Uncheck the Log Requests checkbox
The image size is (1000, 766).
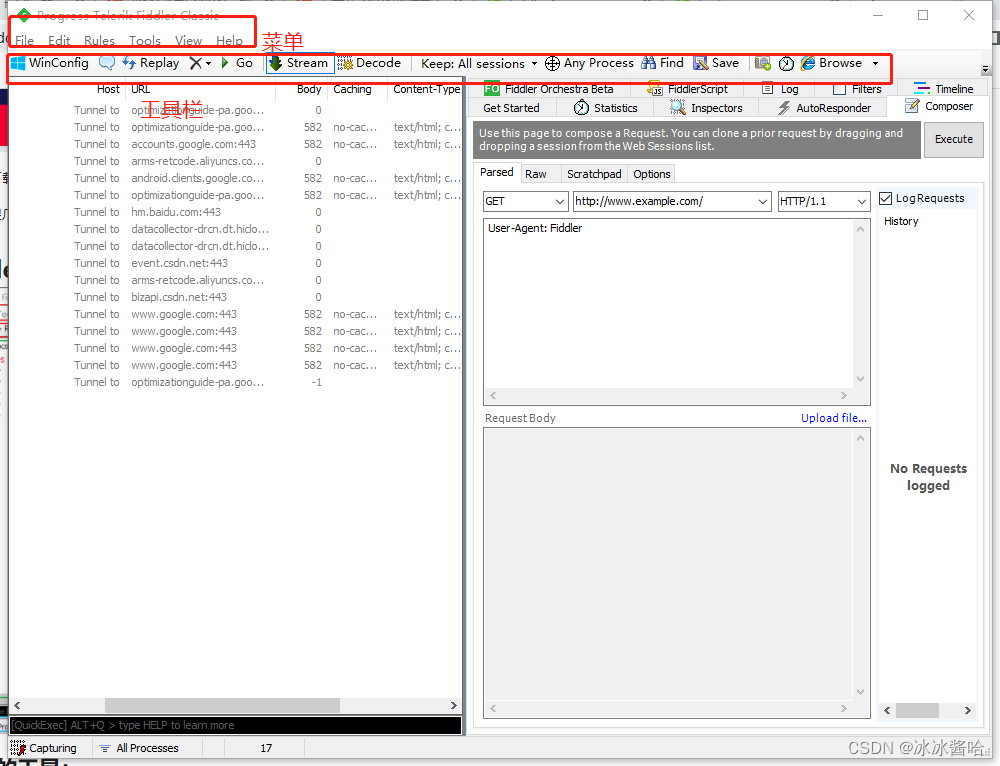pyautogui.click(x=885, y=198)
